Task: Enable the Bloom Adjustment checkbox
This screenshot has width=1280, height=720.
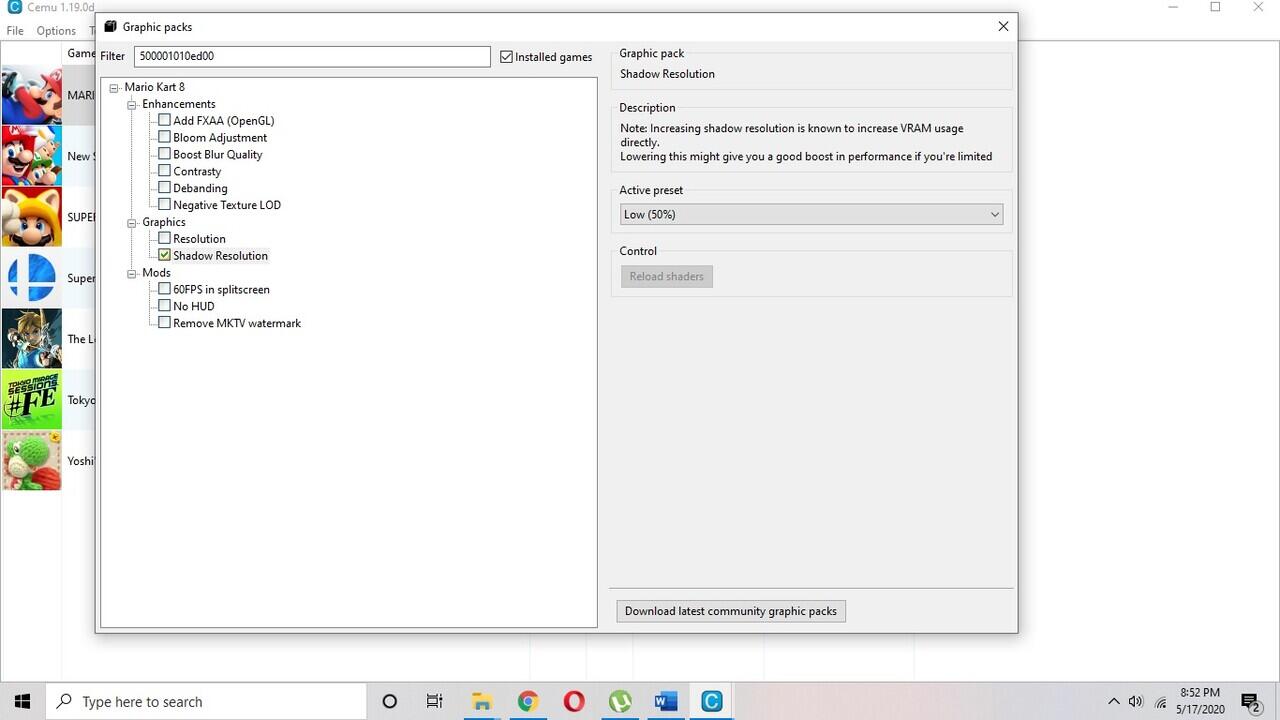Action: (x=164, y=137)
